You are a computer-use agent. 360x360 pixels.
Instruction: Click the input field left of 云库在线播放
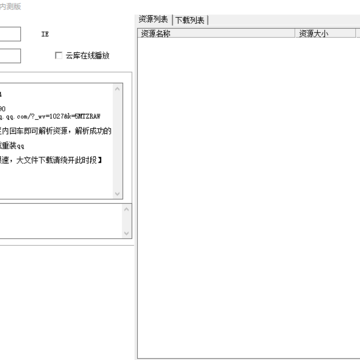[x=10, y=56]
